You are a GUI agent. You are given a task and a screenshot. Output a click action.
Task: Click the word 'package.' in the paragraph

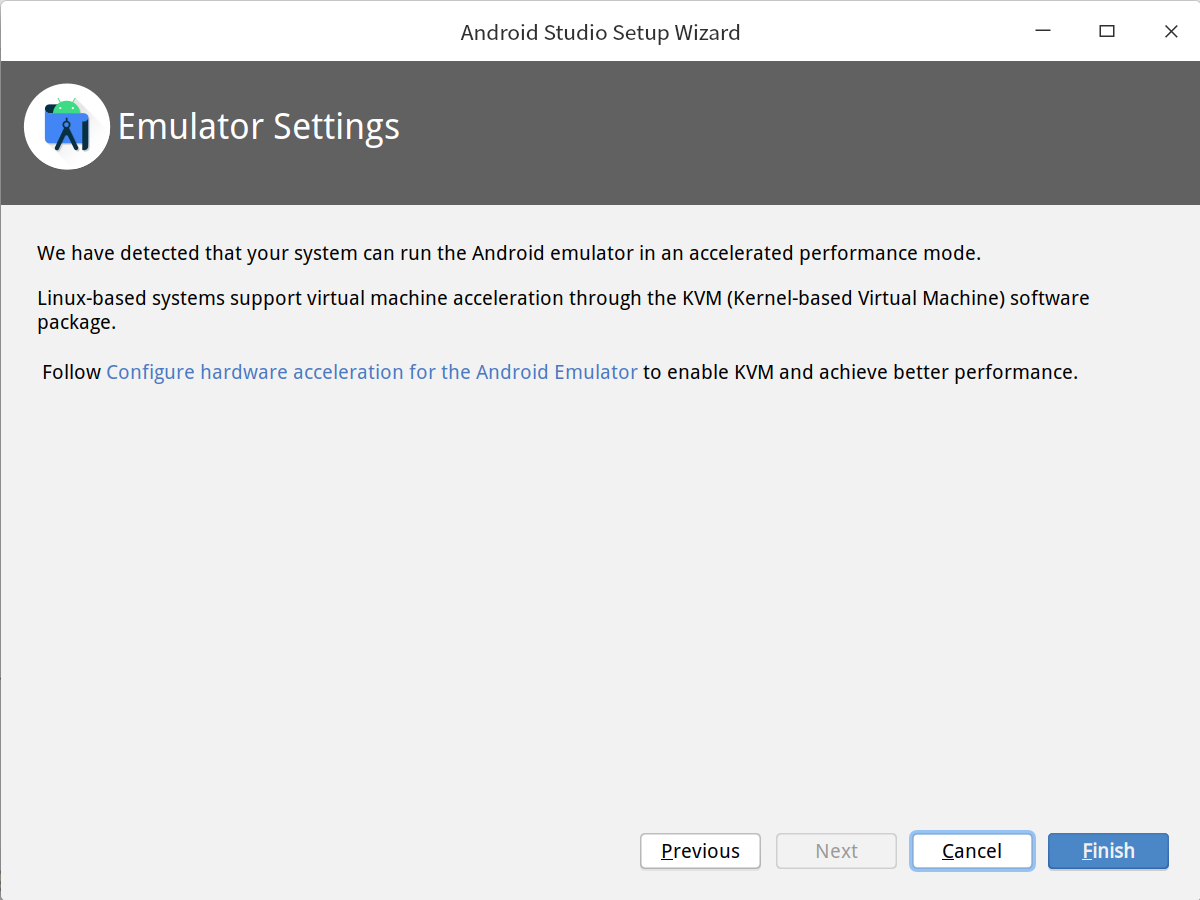point(77,323)
